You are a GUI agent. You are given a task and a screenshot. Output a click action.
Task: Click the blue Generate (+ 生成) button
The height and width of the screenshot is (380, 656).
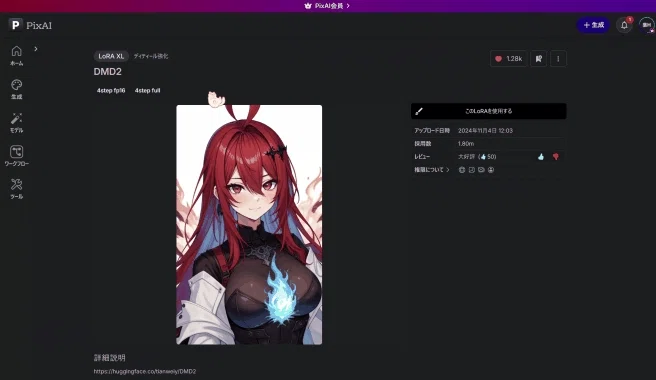coord(593,25)
